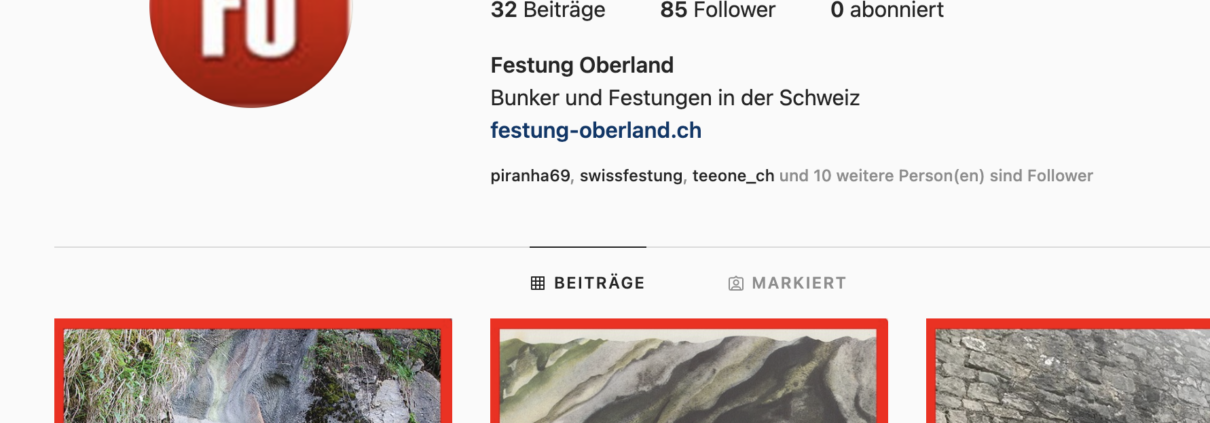Click the horizontal divider above the tabs
This screenshot has width=1210, height=423.
(632, 247)
